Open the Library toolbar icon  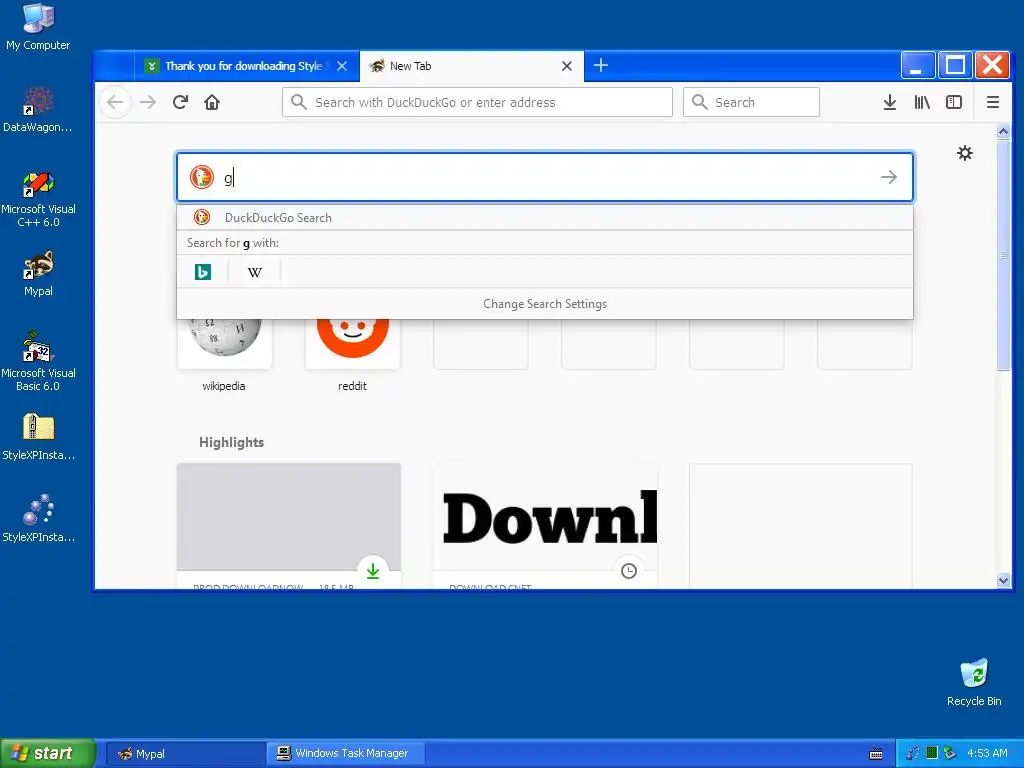pyautogui.click(x=922, y=103)
